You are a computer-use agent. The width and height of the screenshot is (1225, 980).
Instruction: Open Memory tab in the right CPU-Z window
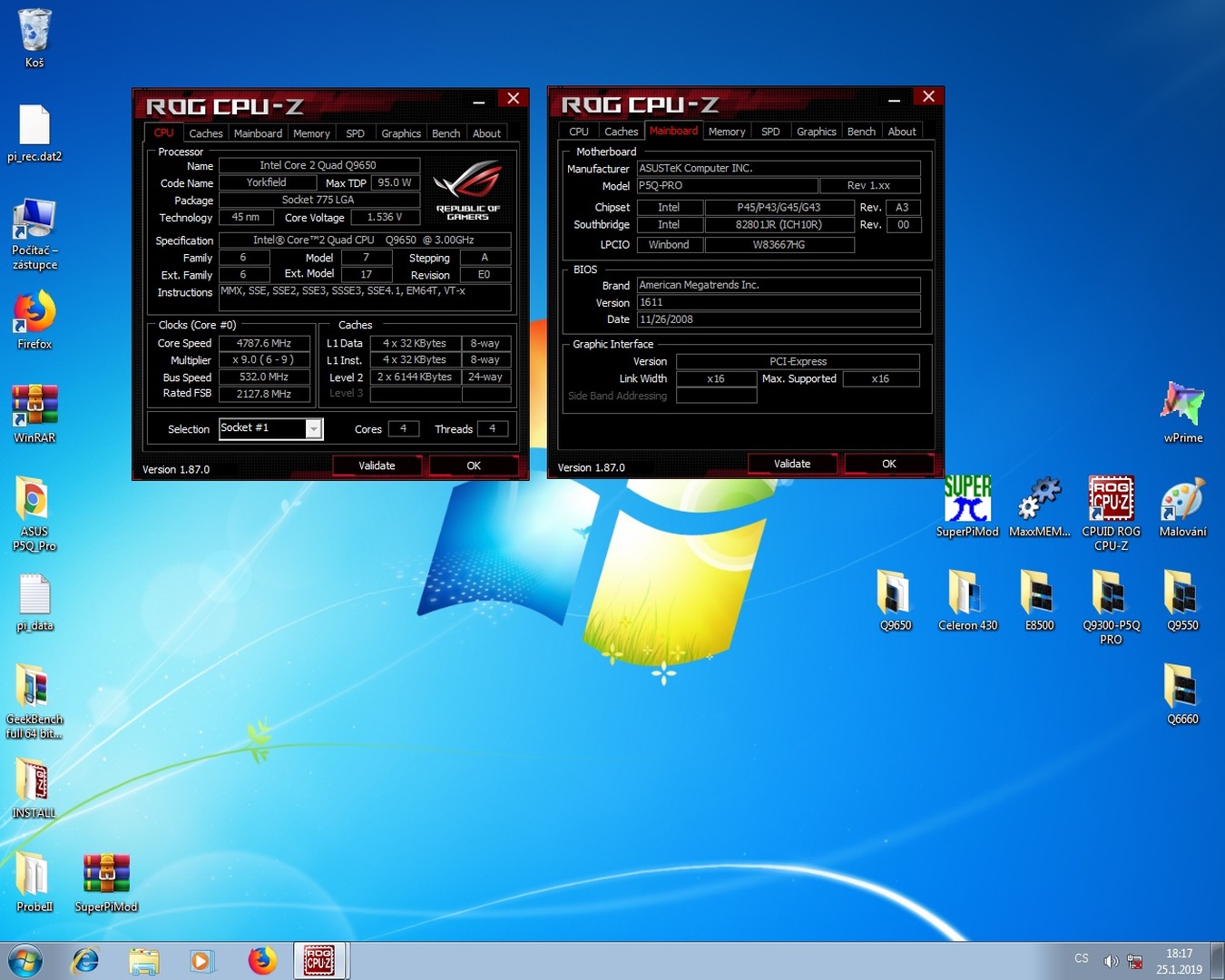pos(727,132)
